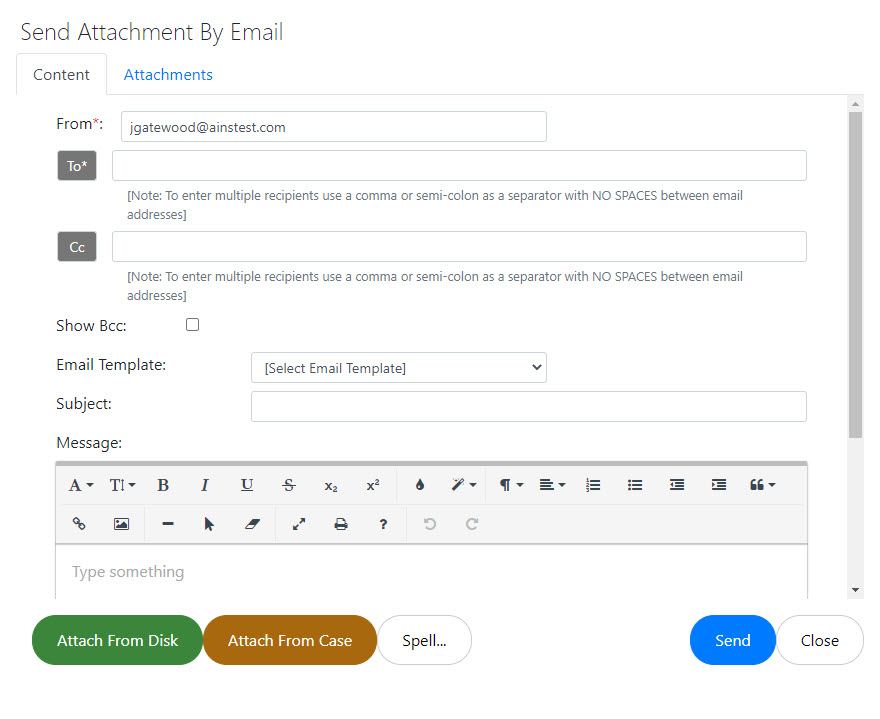
Task: Open the paragraph format dropdown
Action: tap(511, 486)
